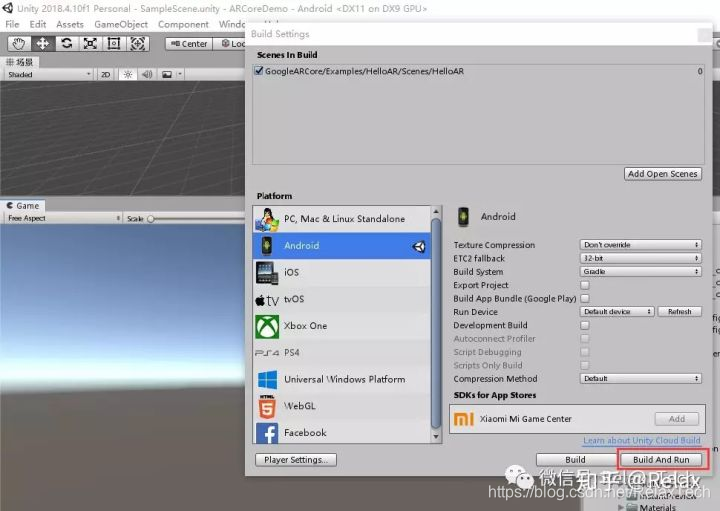Switch to the Game tab
Screen dimensions: 720x511
click(x=23, y=206)
